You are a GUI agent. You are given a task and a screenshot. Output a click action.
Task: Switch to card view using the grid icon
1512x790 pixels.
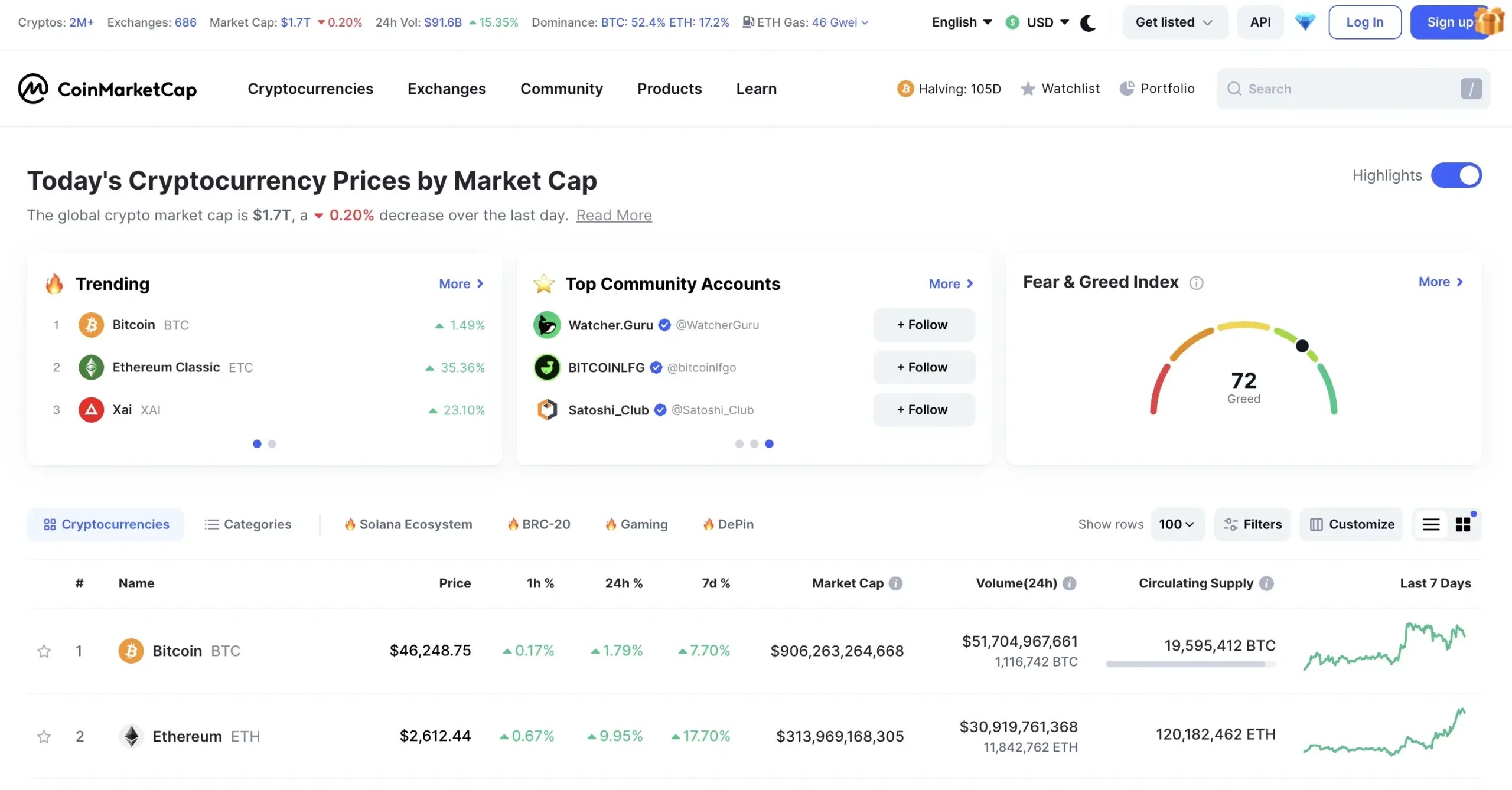click(x=1464, y=524)
